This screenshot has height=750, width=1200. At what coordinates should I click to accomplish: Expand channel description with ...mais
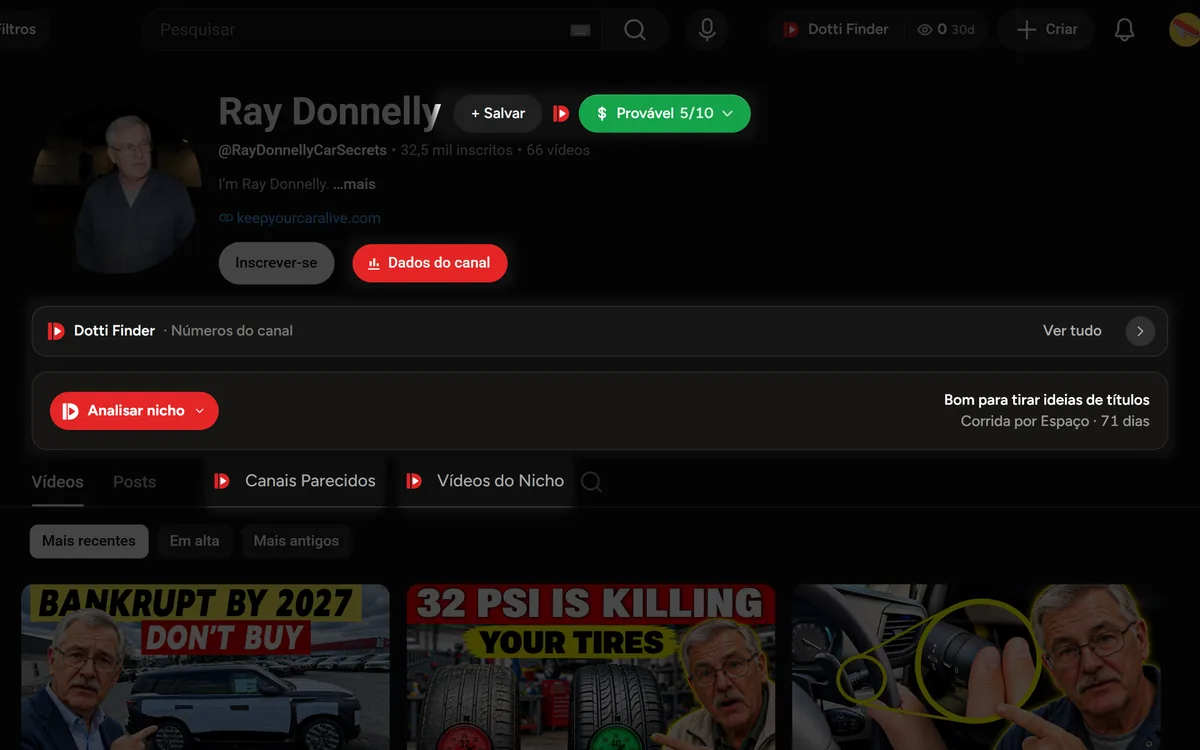tap(354, 185)
